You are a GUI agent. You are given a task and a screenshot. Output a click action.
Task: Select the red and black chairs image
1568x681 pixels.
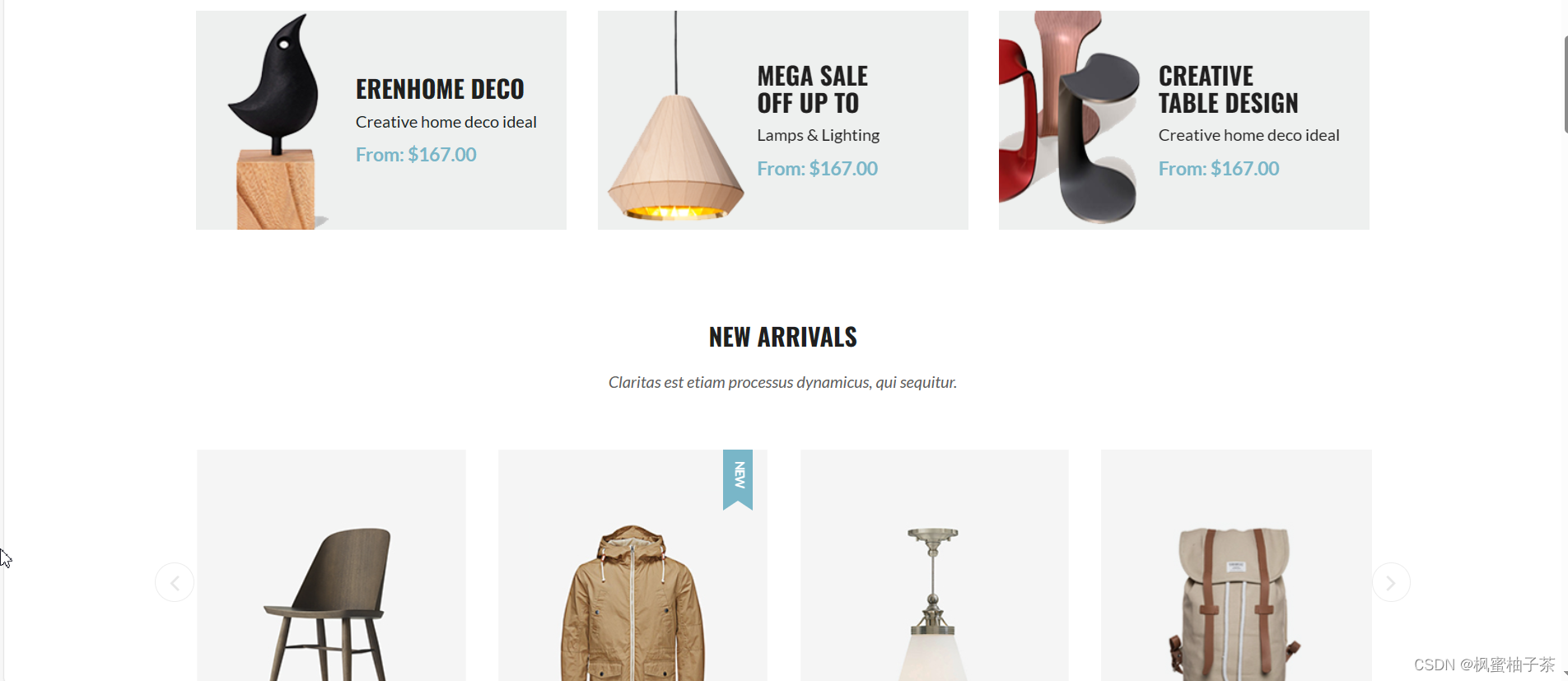pyautogui.click(x=1069, y=118)
